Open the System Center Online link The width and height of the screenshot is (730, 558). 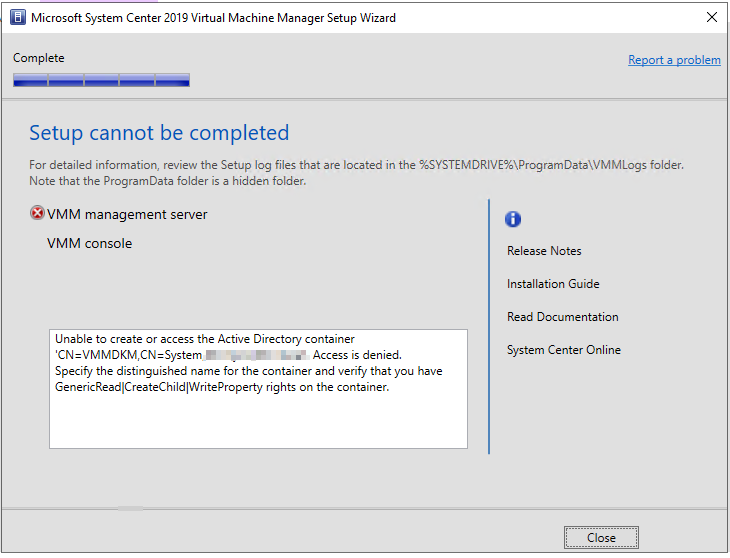pos(563,350)
